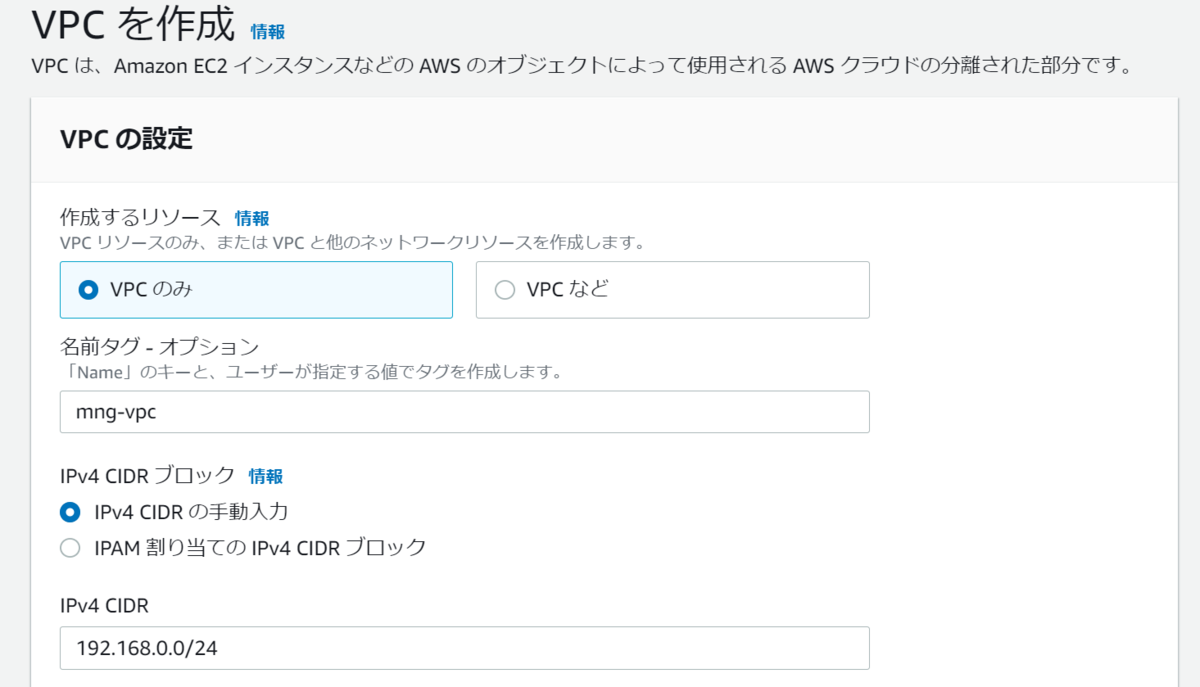This screenshot has width=1200, height=687.
Task: Click the 作成するリソース section label
Action: [x=139, y=218]
